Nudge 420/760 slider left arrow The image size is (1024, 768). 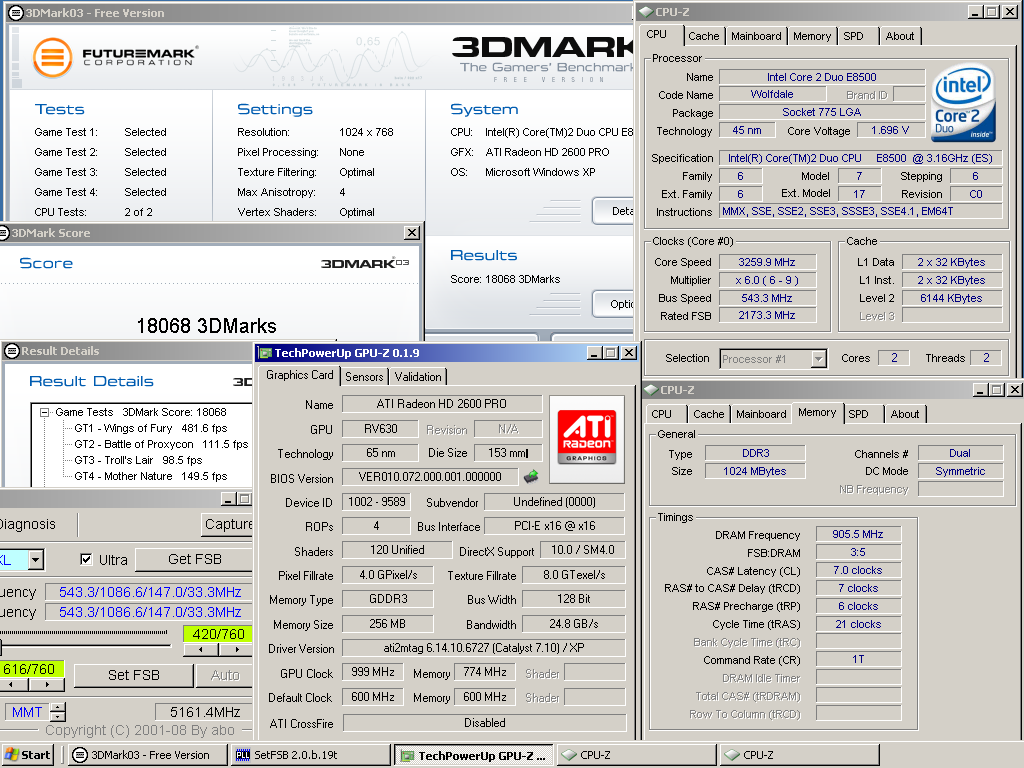coord(200,649)
